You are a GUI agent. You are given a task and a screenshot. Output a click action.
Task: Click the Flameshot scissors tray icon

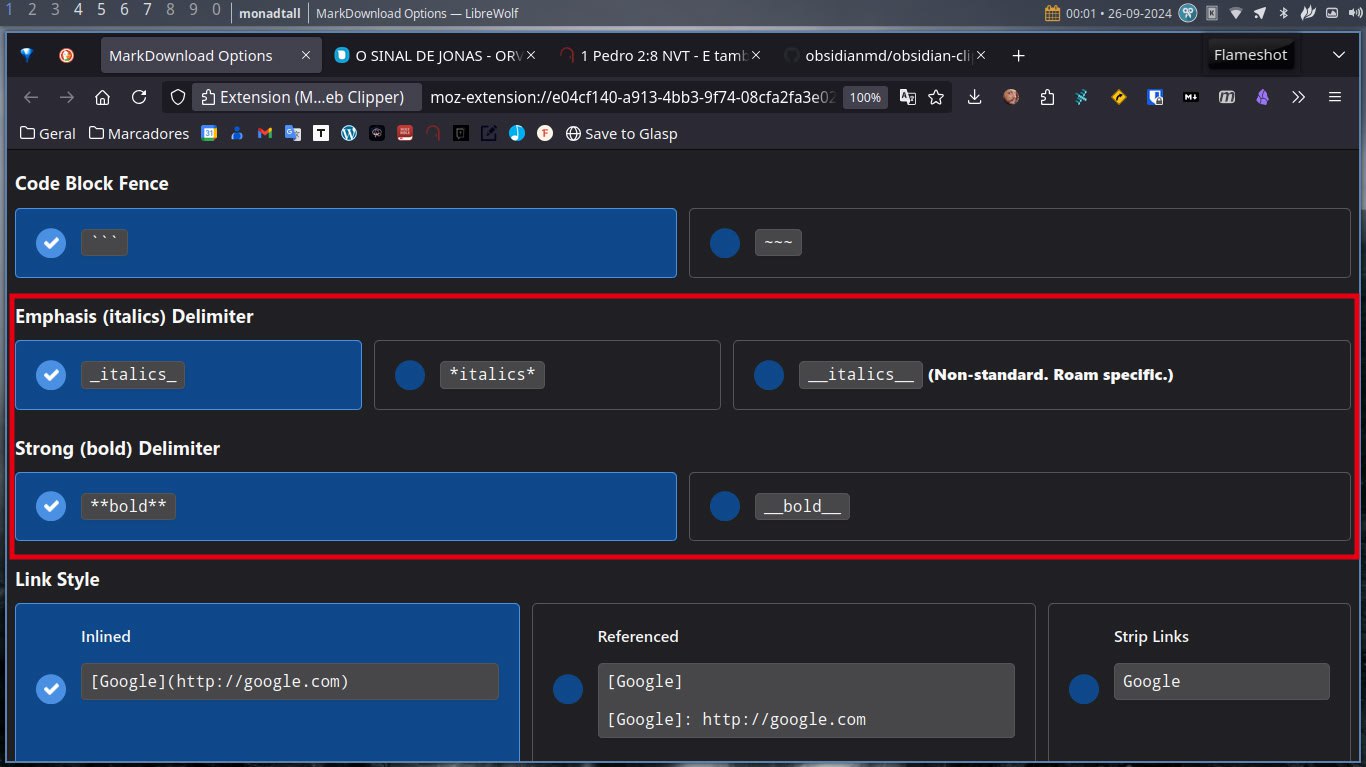tap(1188, 13)
